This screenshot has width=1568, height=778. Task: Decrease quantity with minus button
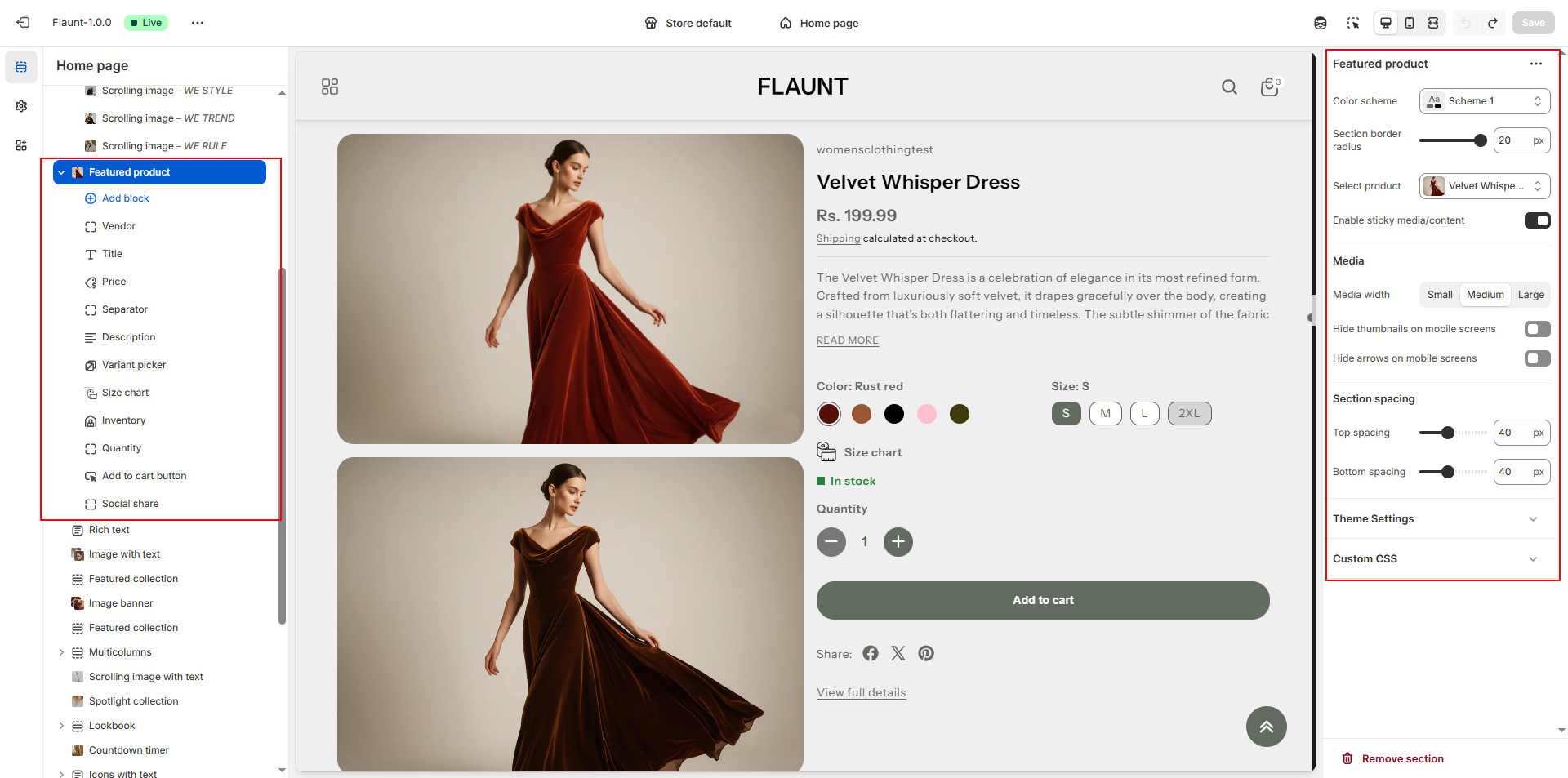[831, 541]
